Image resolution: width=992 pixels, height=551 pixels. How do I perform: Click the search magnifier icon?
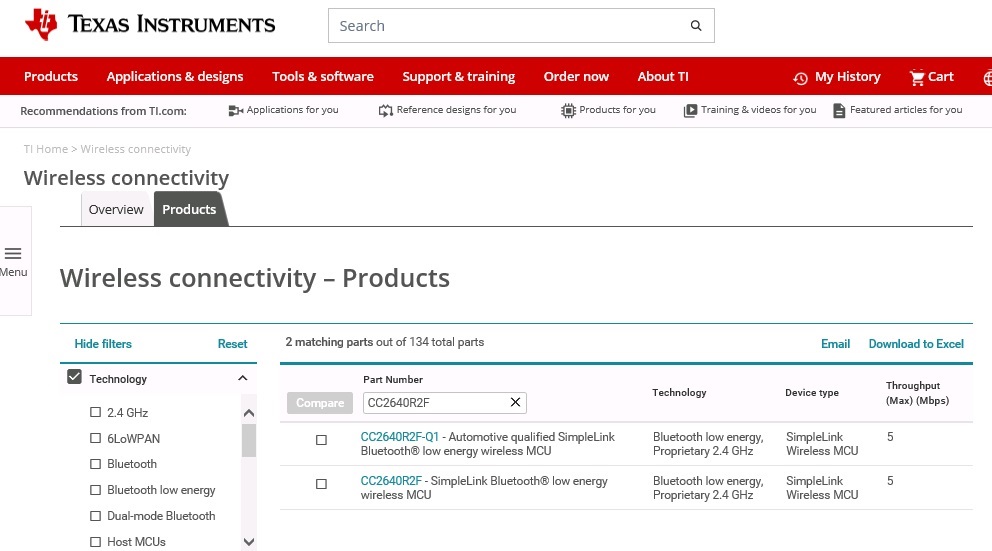(696, 25)
